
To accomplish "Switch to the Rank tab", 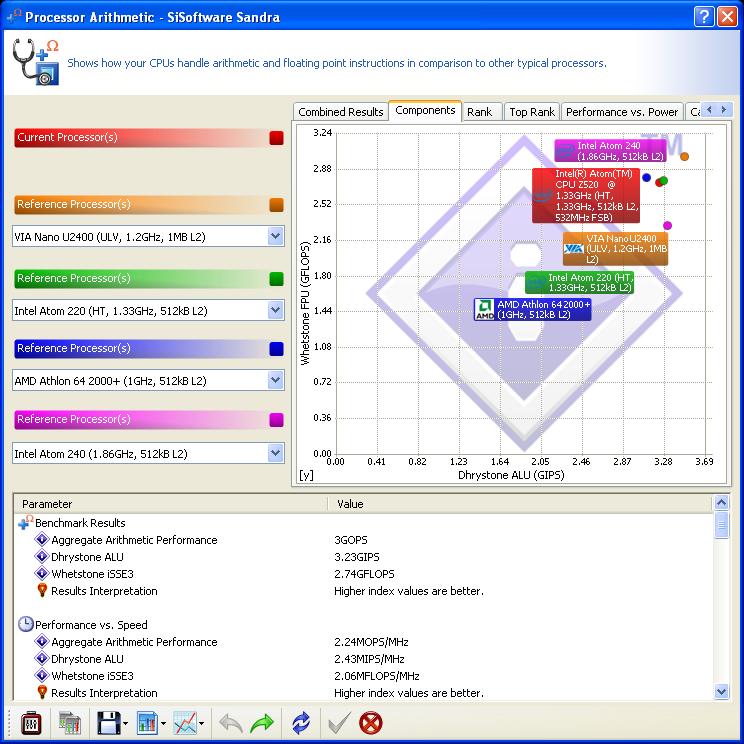I will point(480,112).
